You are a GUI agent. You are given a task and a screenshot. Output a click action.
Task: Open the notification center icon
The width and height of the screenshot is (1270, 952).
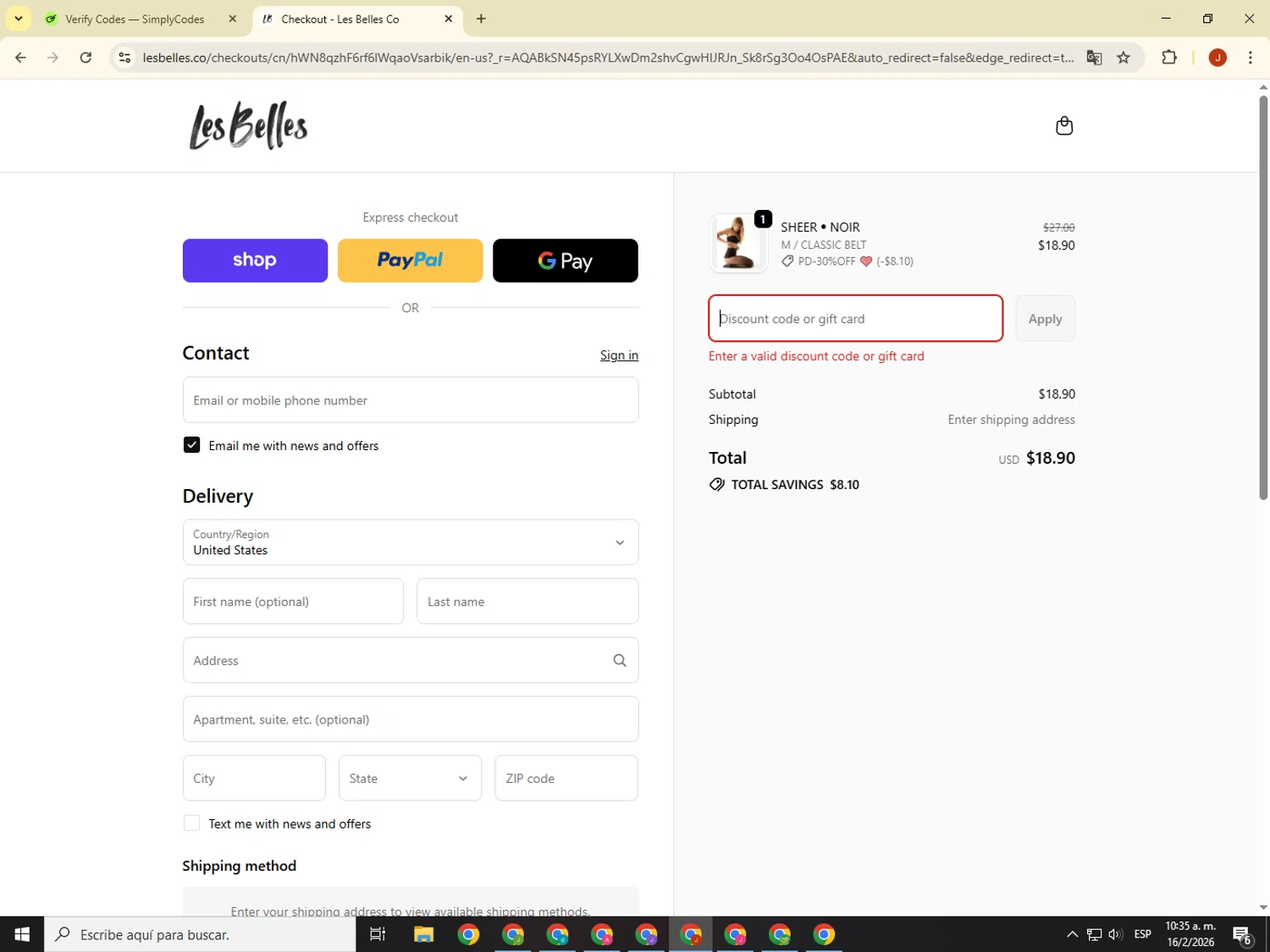1242,935
